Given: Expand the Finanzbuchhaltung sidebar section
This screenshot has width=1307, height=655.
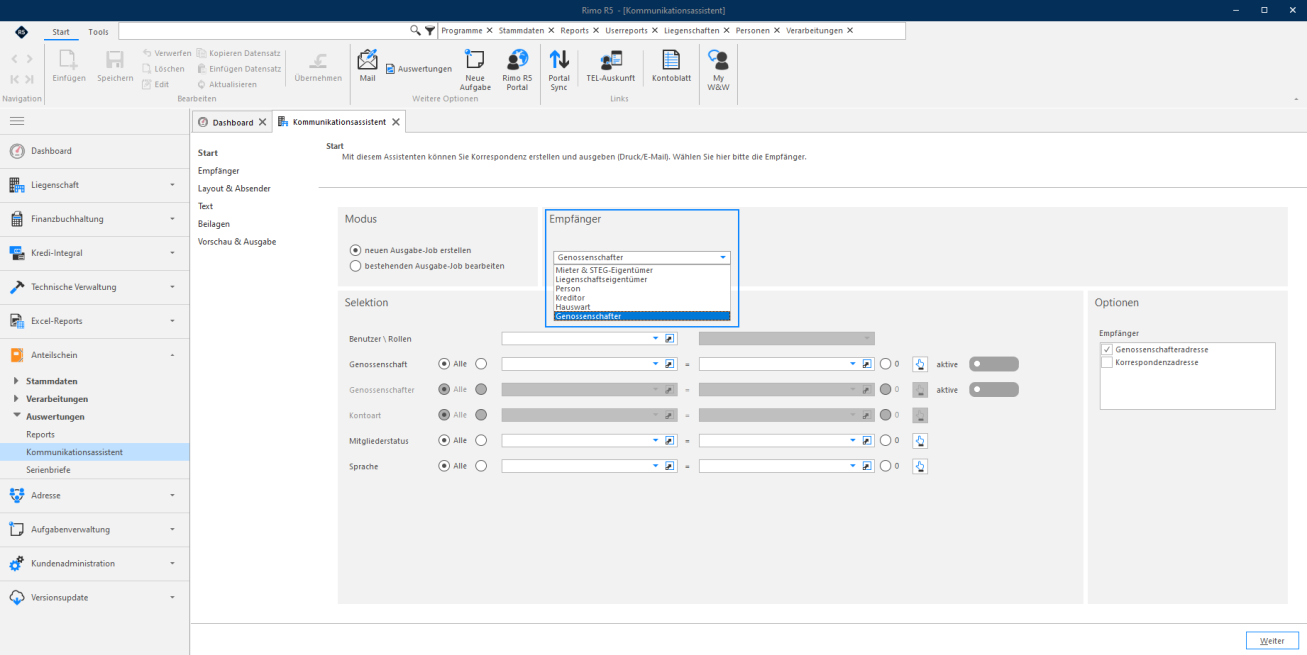Looking at the screenshot, I should click(94, 219).
